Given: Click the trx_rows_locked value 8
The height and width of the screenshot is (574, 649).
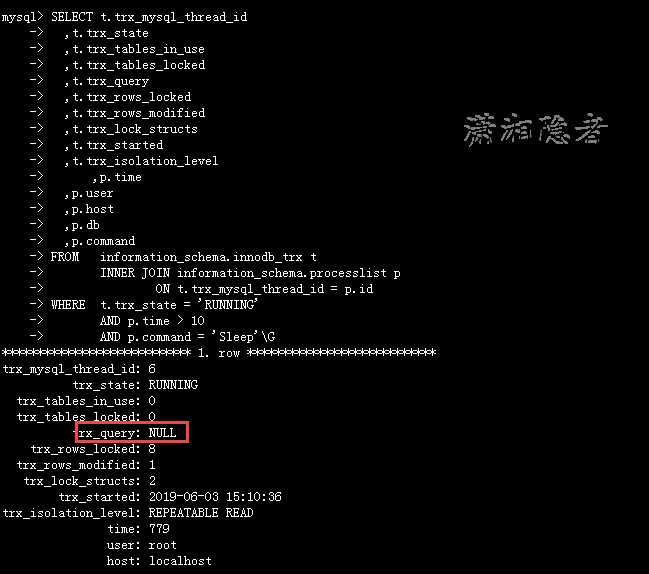Looking at the screenshot, I should 152,449.
